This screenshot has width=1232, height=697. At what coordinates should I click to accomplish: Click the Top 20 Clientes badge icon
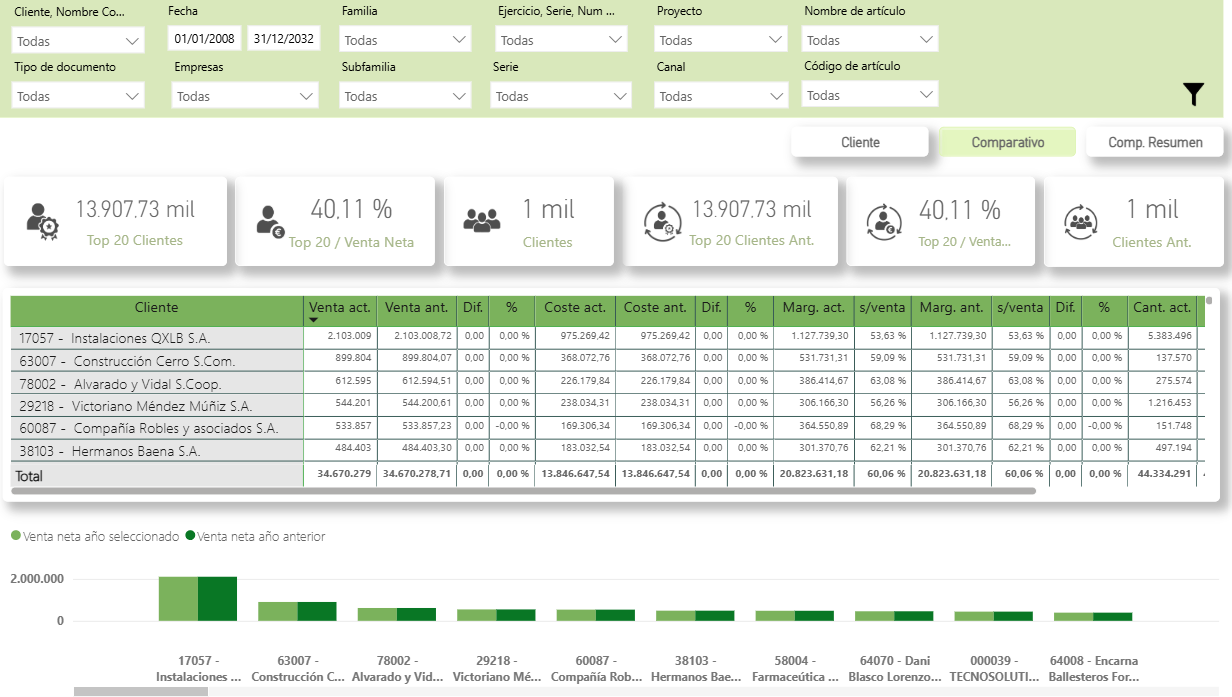click(x=42, y=219)
